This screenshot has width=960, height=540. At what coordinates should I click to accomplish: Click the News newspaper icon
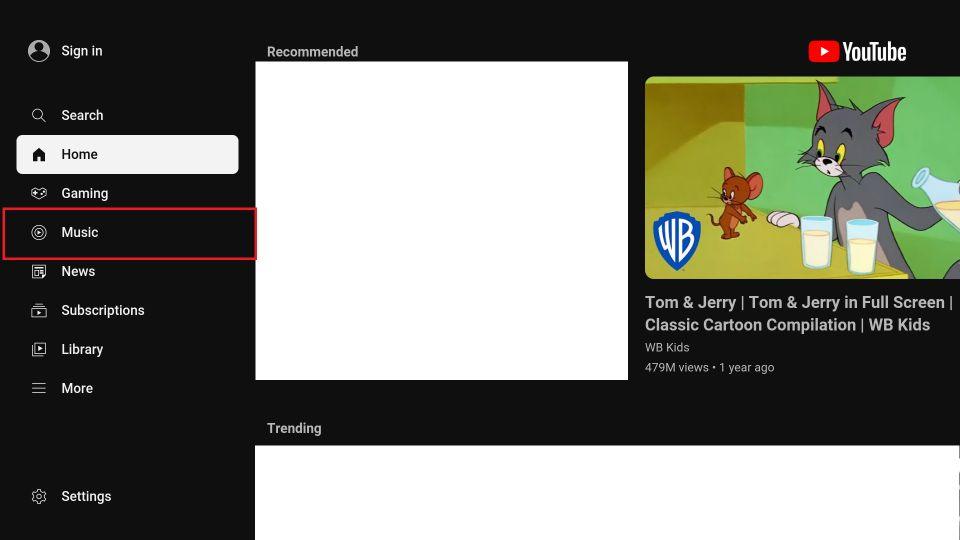click(39, 271)
